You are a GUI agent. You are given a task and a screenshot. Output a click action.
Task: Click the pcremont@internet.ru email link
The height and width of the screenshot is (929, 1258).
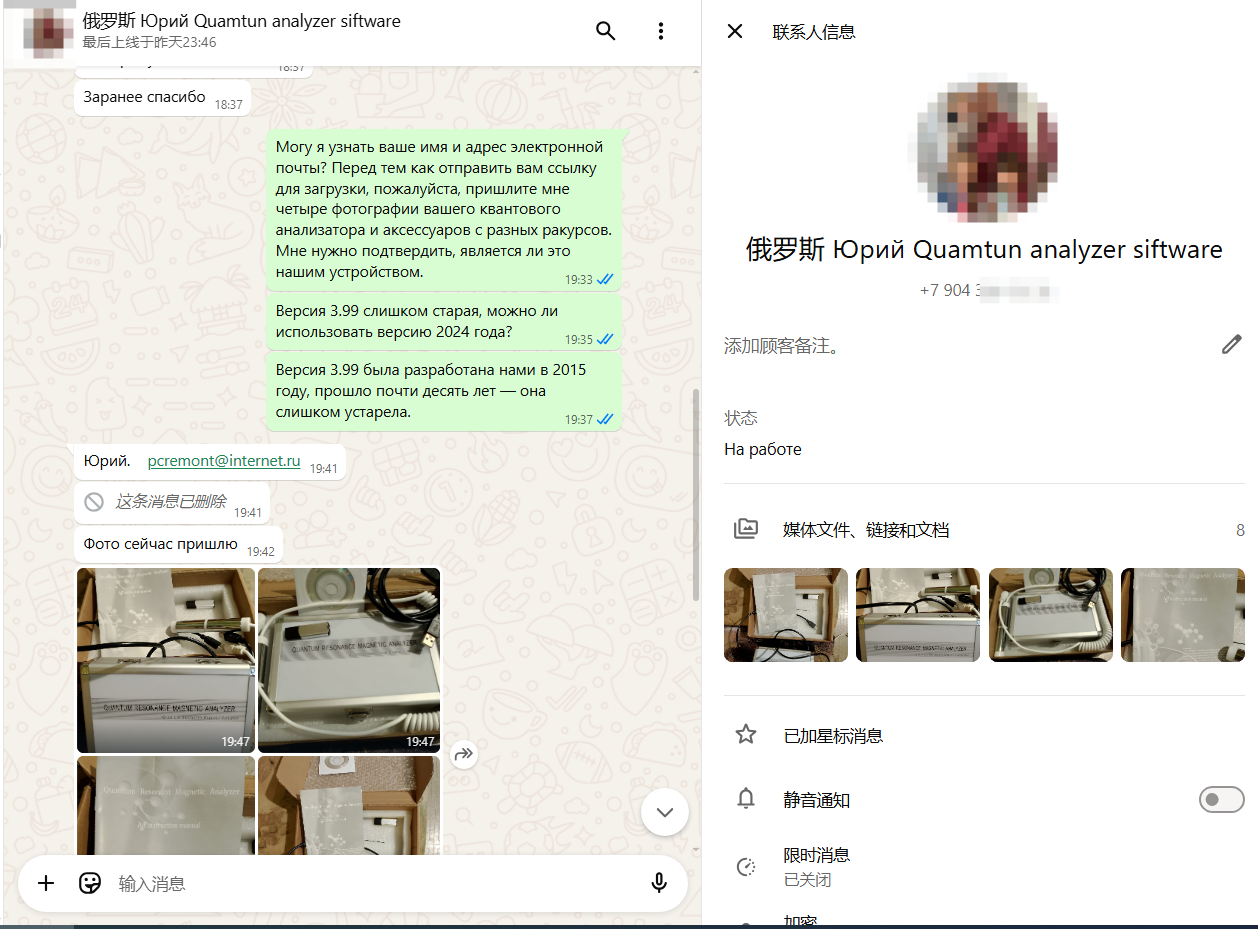pyautogui.click(x=224, y=461)
